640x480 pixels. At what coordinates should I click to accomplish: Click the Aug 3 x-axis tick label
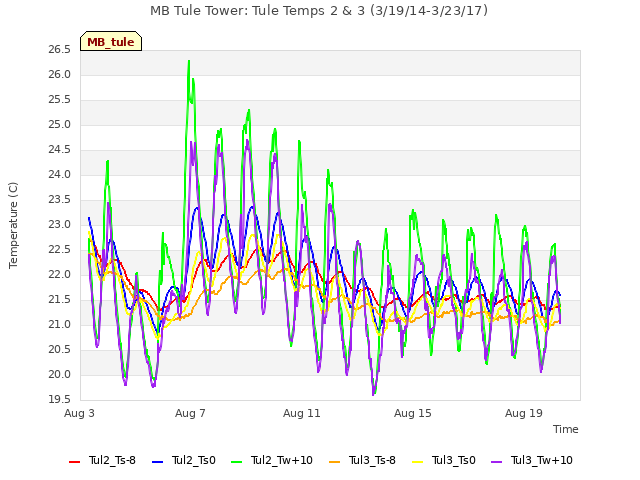coord(79,413)
